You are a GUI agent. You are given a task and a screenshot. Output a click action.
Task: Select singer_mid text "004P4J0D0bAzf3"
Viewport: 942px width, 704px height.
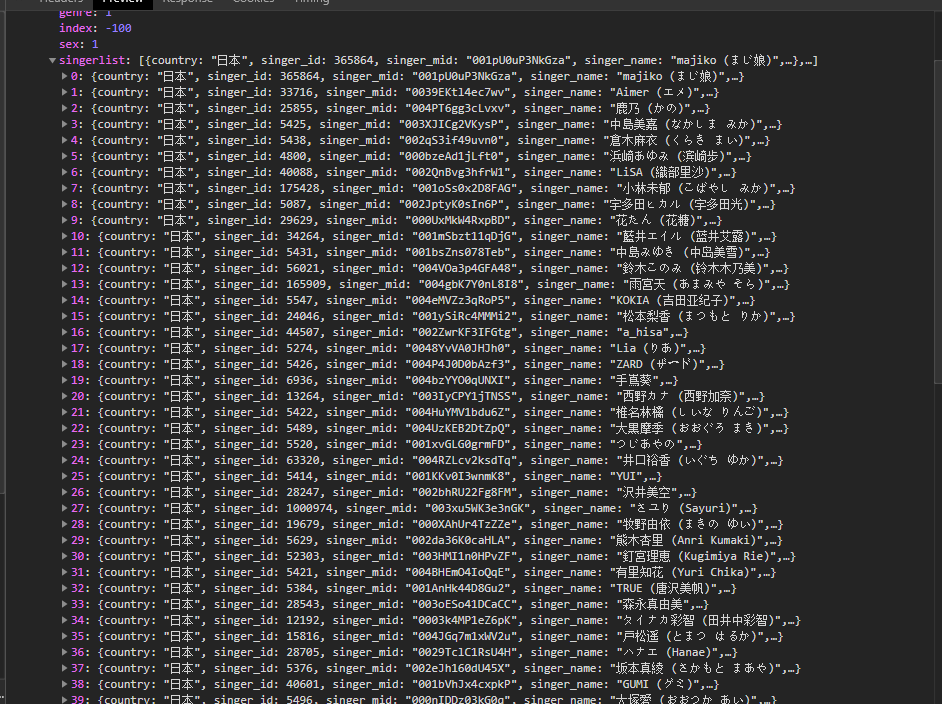pos(461,365)
